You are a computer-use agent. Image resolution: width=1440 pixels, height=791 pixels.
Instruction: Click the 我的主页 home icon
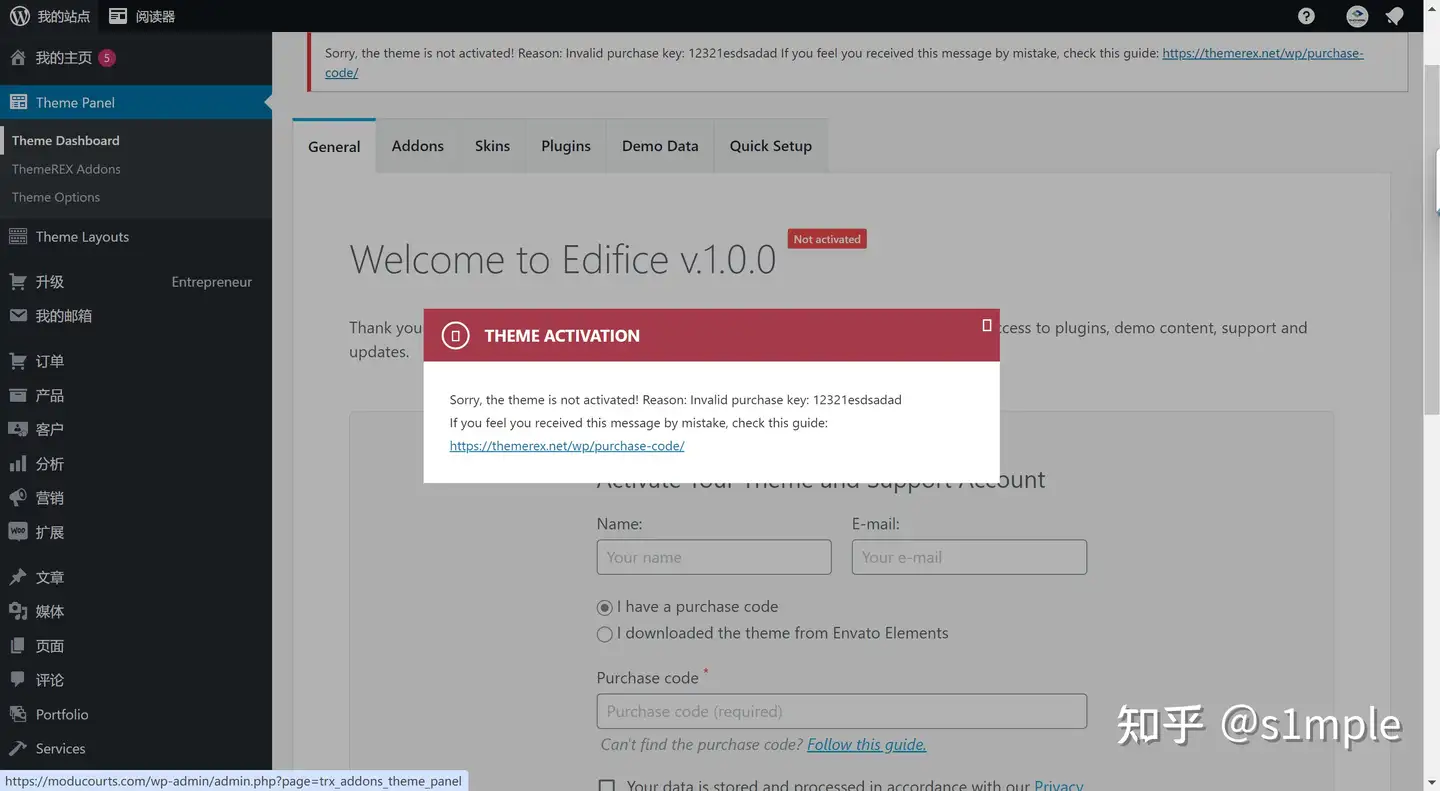tap(18, 58)
